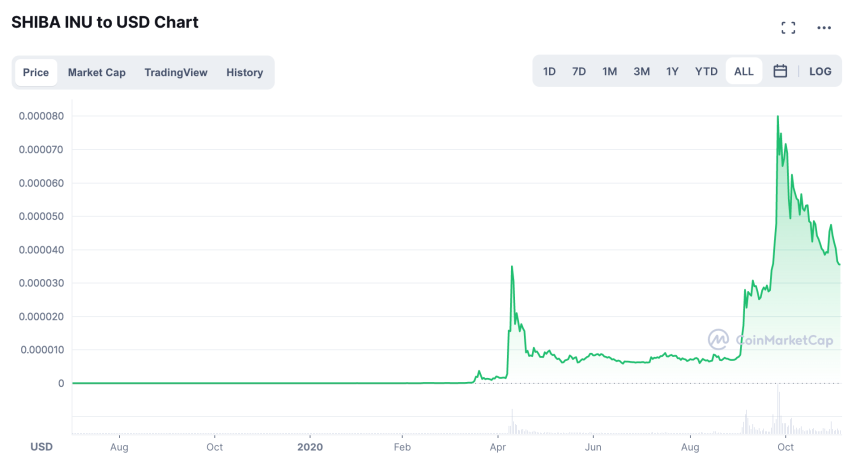Toggle the LOG scale button
Screen dimensions: 860x455
[820, 72]
